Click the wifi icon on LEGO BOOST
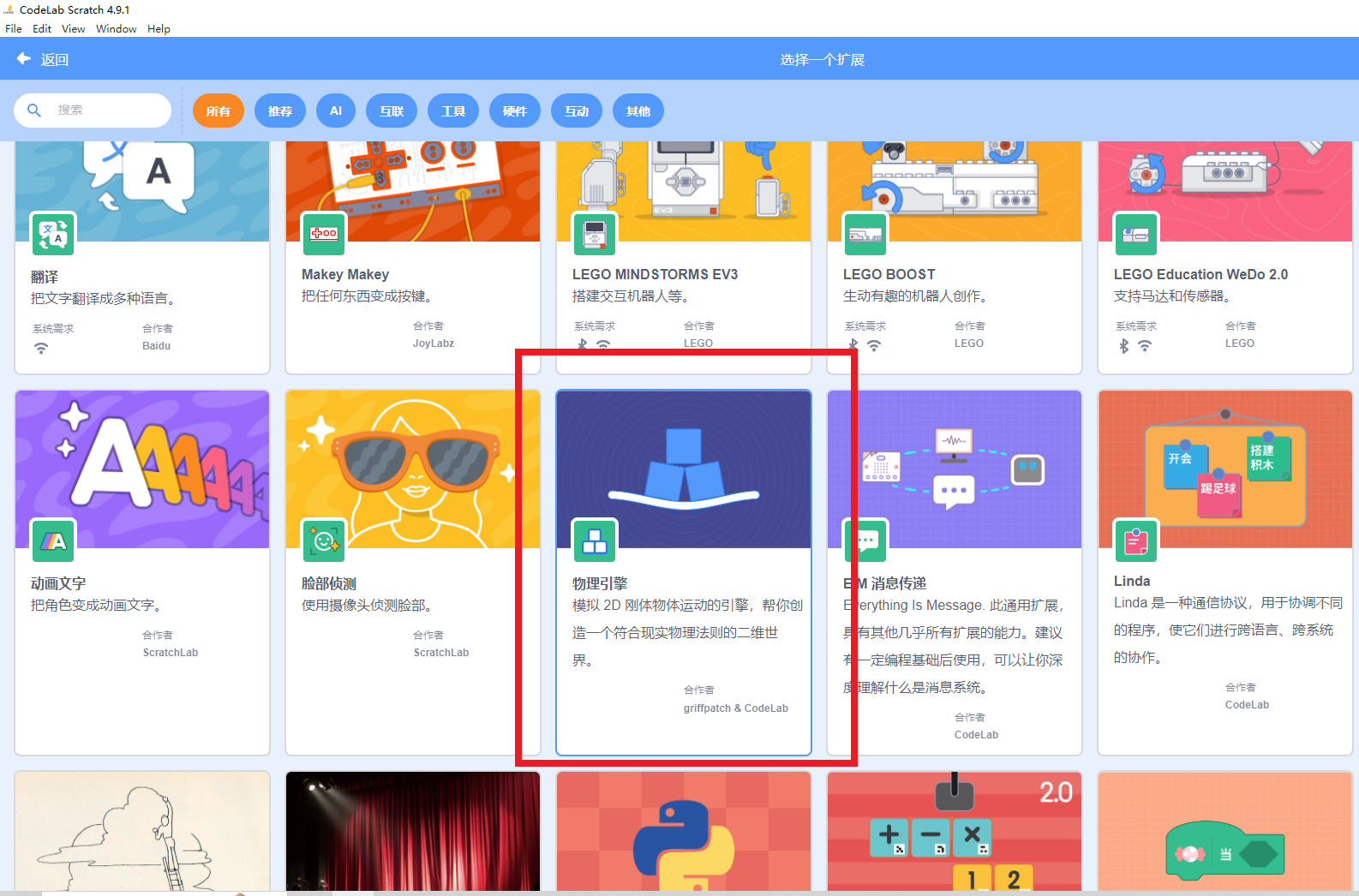Viewport: 1359px width, 896px height. click(x=874, y=346)
